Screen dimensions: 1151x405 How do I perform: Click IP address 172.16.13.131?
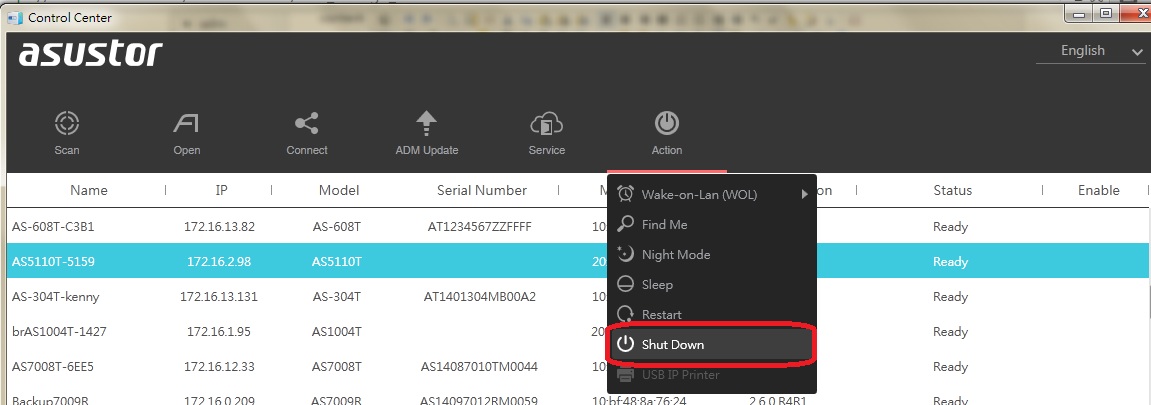219,296
